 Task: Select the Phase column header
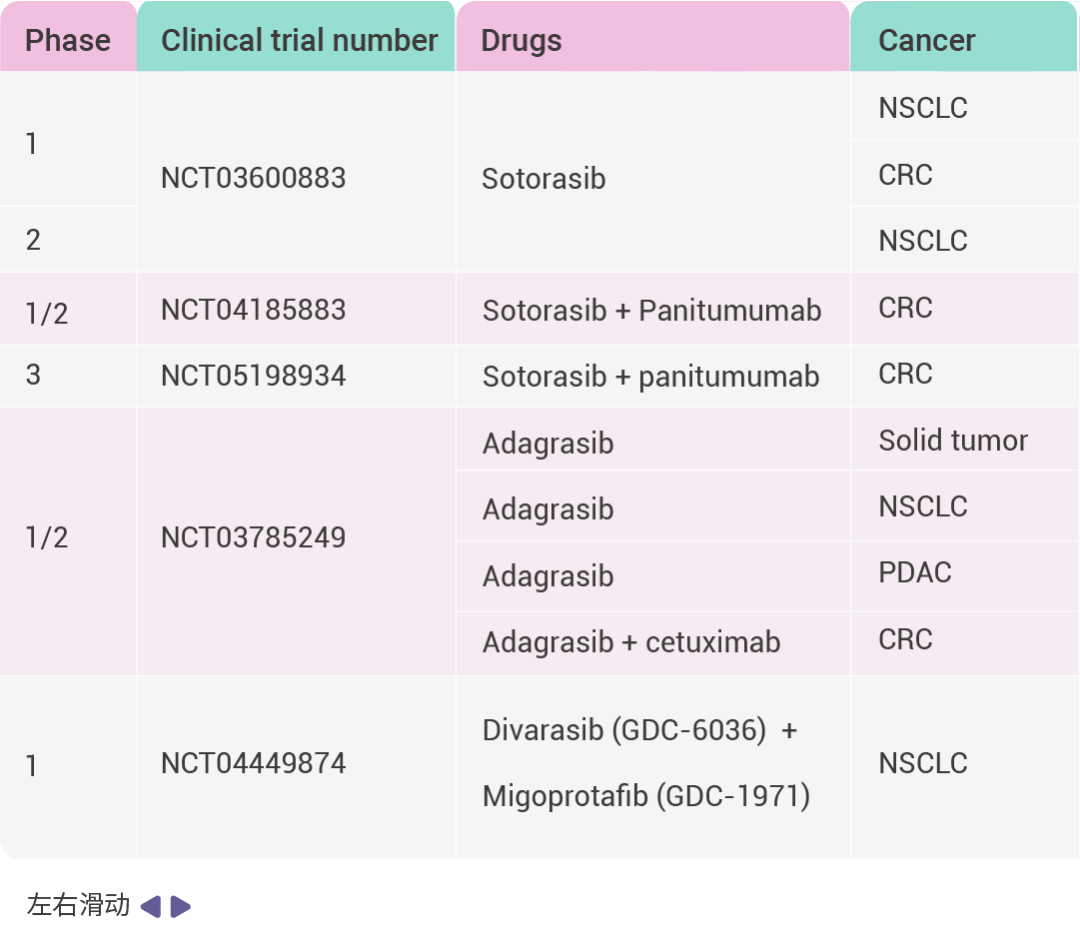[x=67, y=41]
